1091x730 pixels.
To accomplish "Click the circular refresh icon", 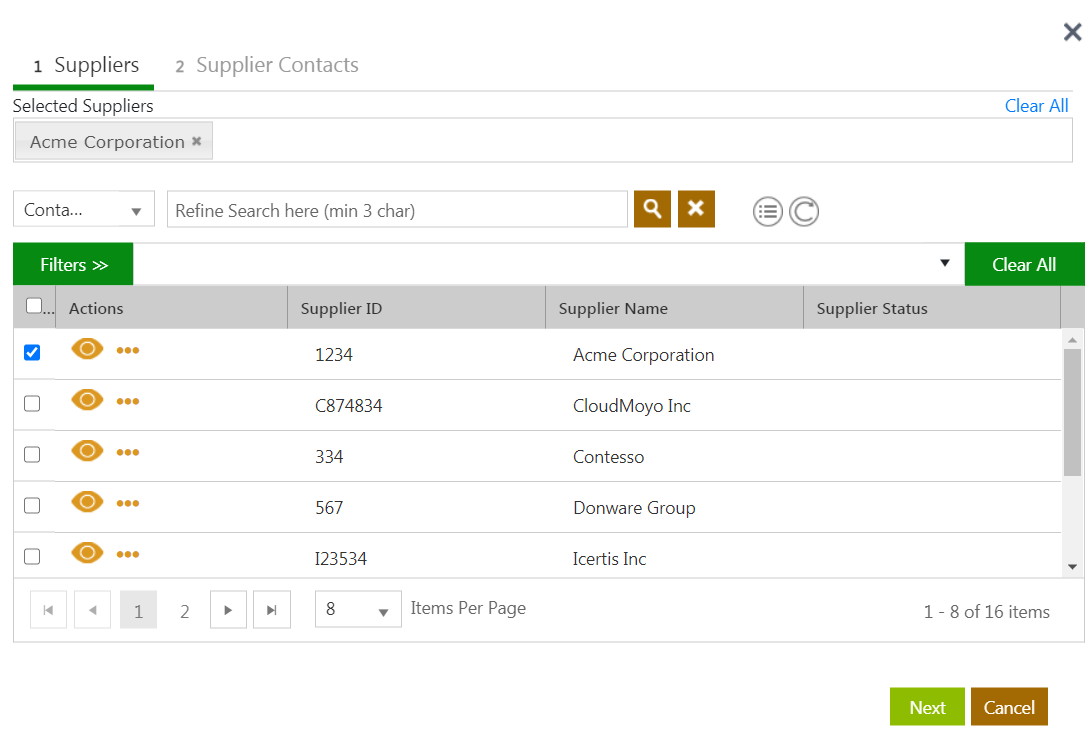I will click(804, 211).
